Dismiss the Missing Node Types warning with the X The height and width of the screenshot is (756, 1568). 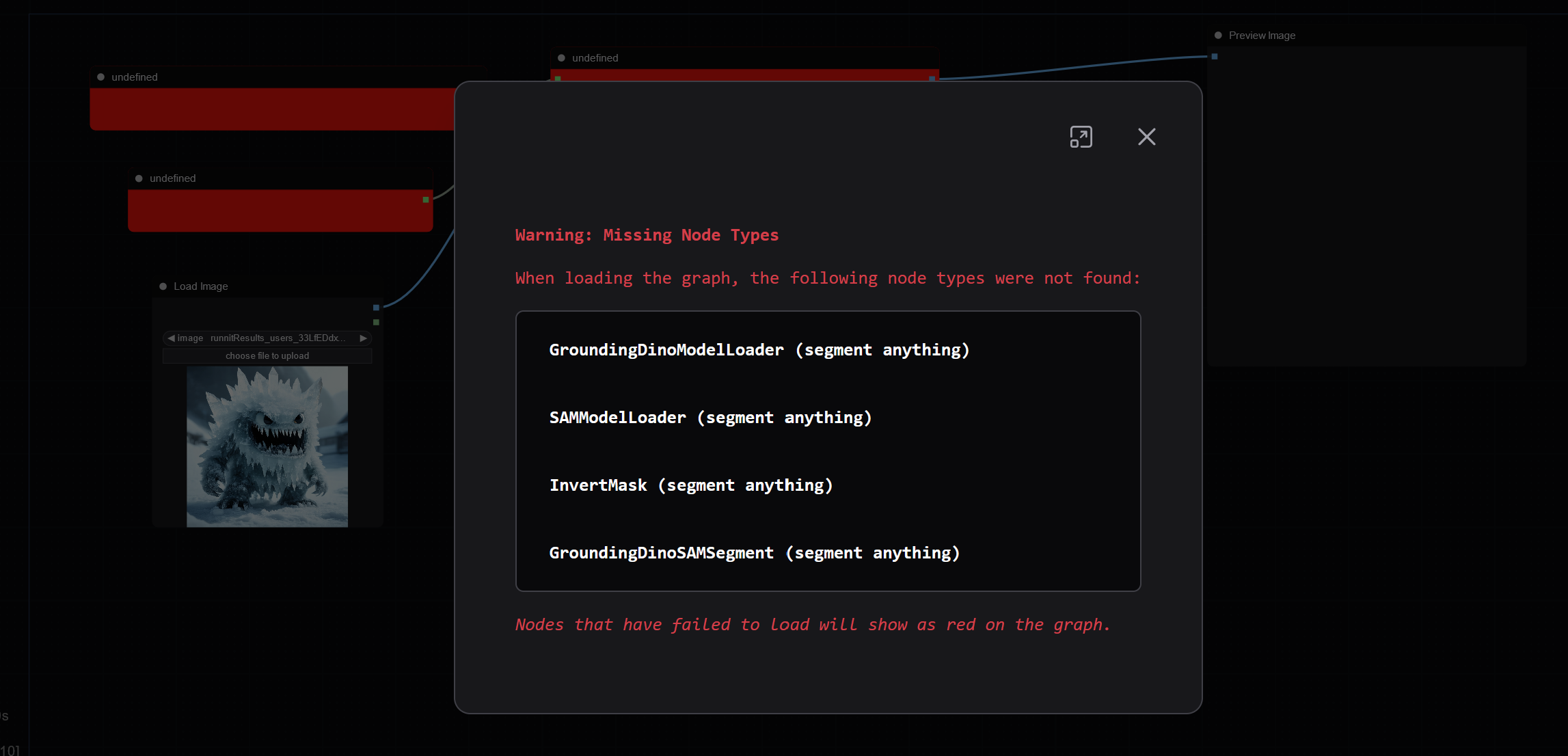click(x=1146, y=137)
